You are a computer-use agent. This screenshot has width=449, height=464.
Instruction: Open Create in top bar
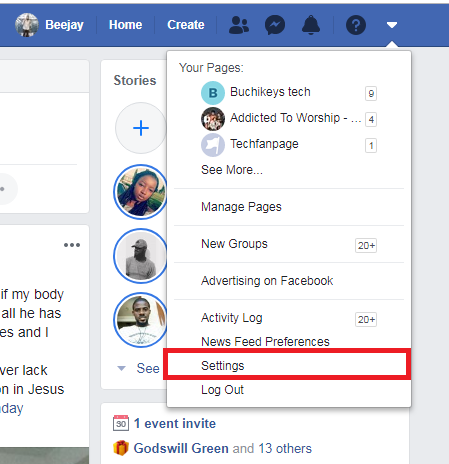pos(186,25)
